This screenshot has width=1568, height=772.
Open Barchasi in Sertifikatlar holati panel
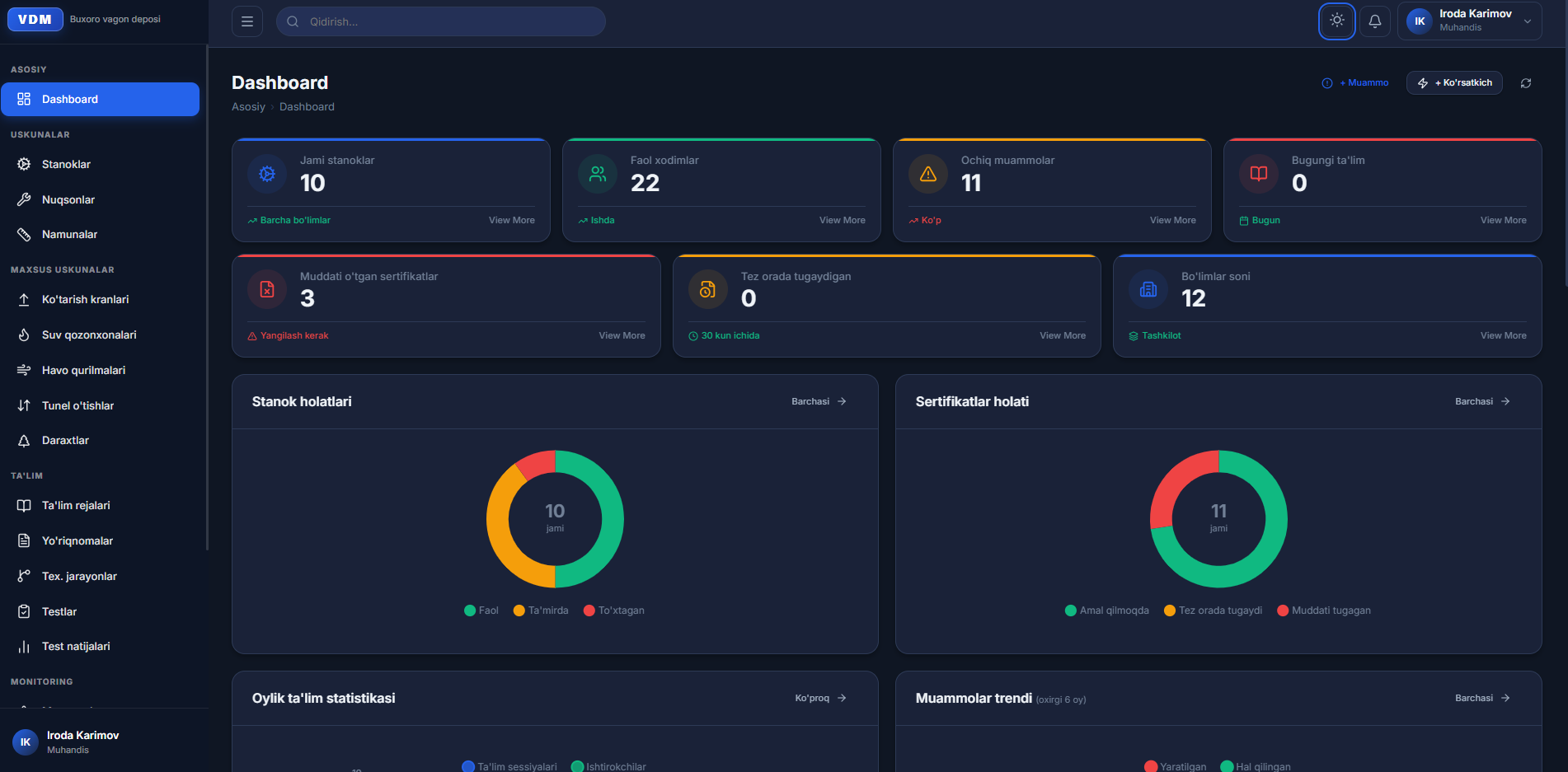coord(1483,401)
